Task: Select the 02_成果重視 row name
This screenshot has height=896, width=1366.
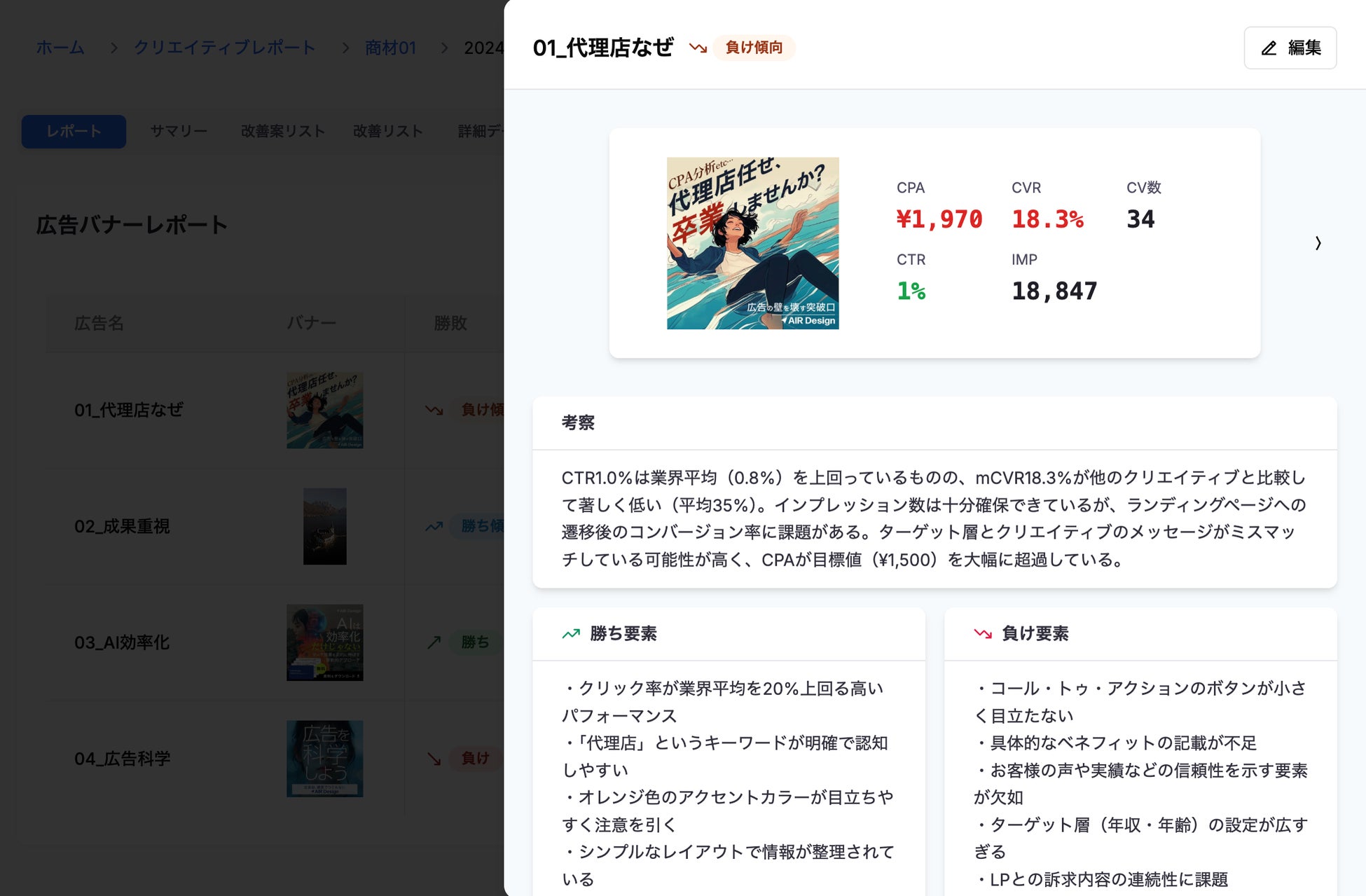Action: point(122,526)
